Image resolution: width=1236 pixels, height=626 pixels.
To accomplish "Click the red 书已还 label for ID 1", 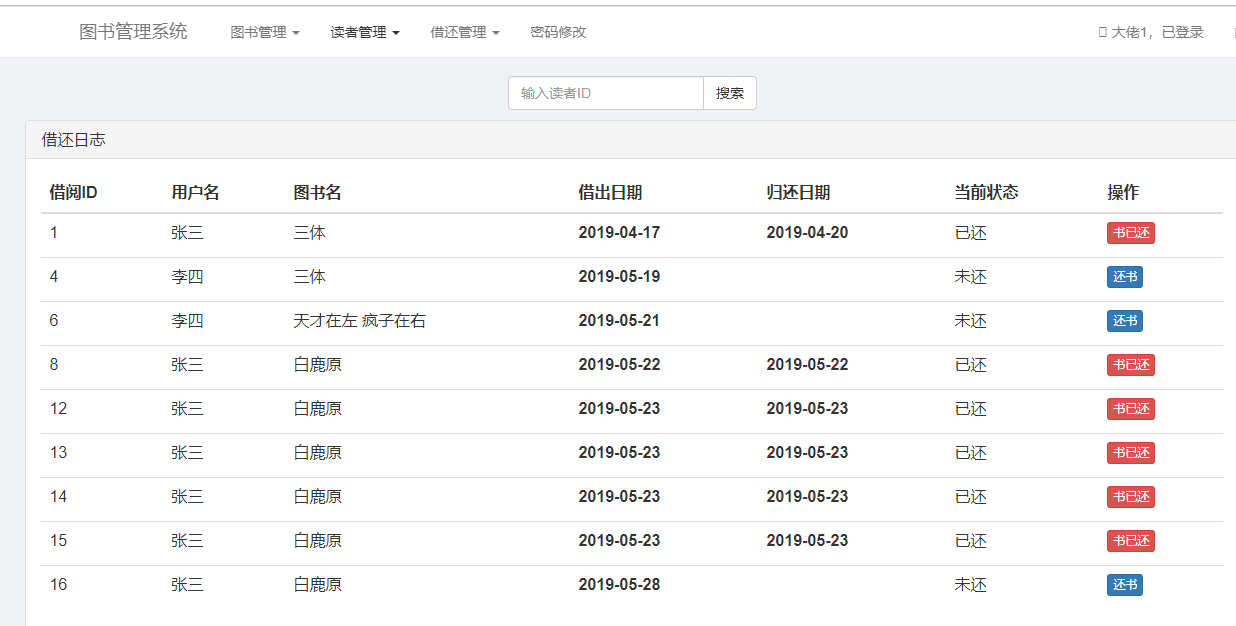I will 1130,233.
